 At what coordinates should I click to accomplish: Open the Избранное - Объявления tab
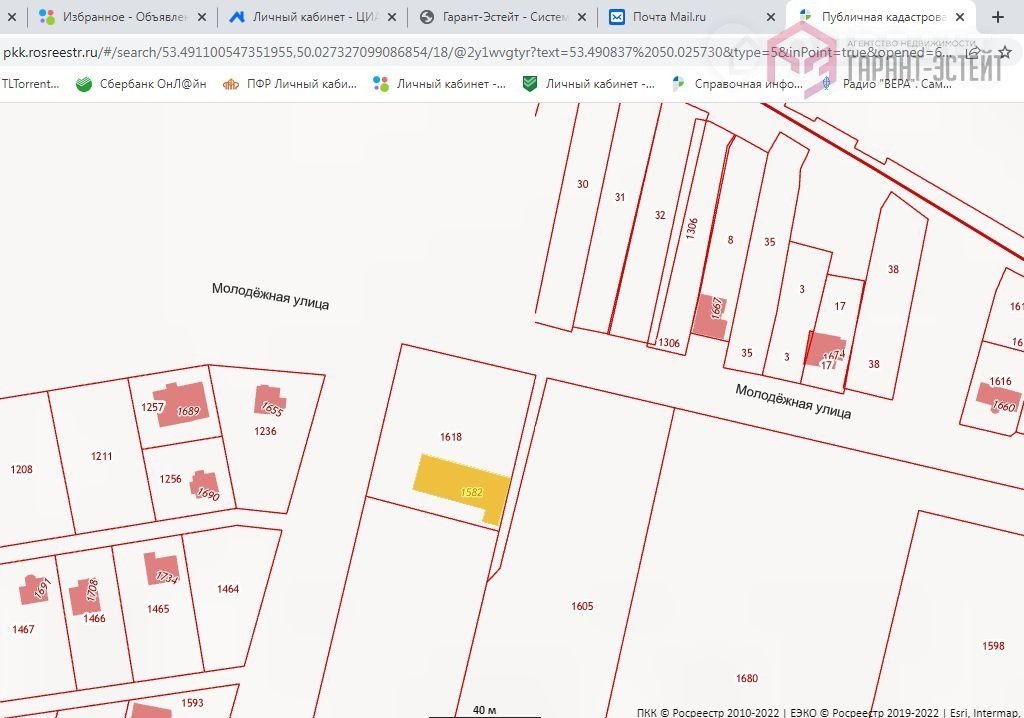[115, 17]
